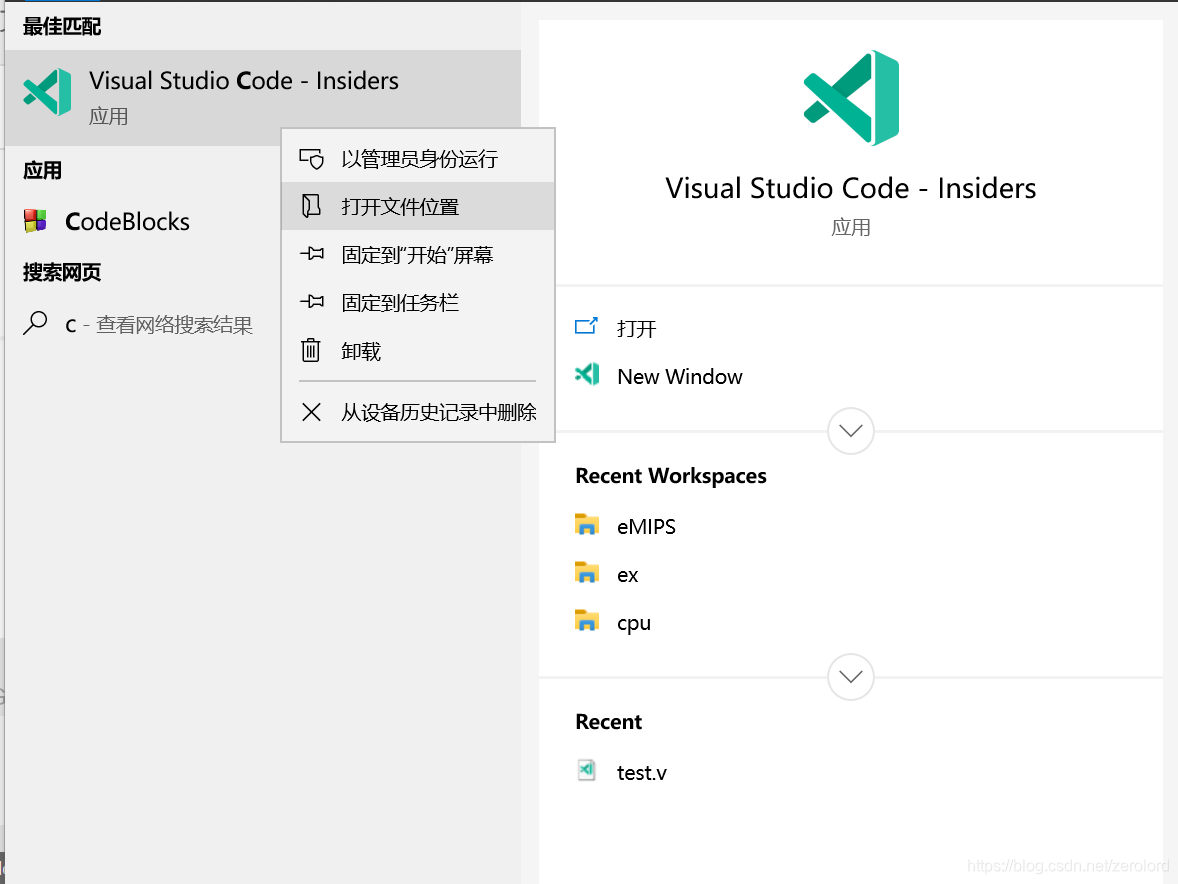Click the shield icon for 以管理员身份运行
The height and width of the screenshot is (884, 1178).
(311, 159)
